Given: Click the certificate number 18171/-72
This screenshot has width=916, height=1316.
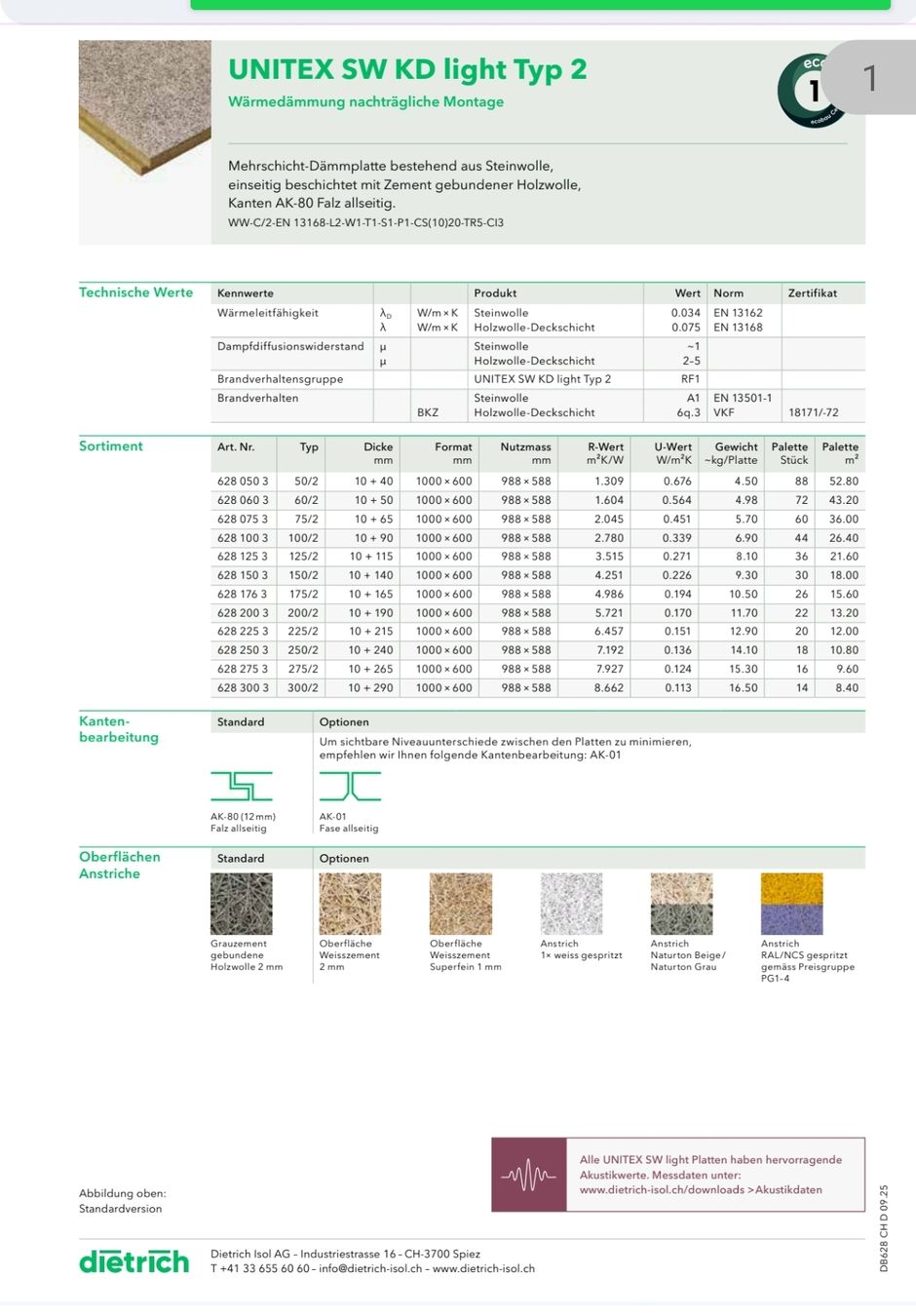Looking at the screenshot, I should tap(813, 412).
